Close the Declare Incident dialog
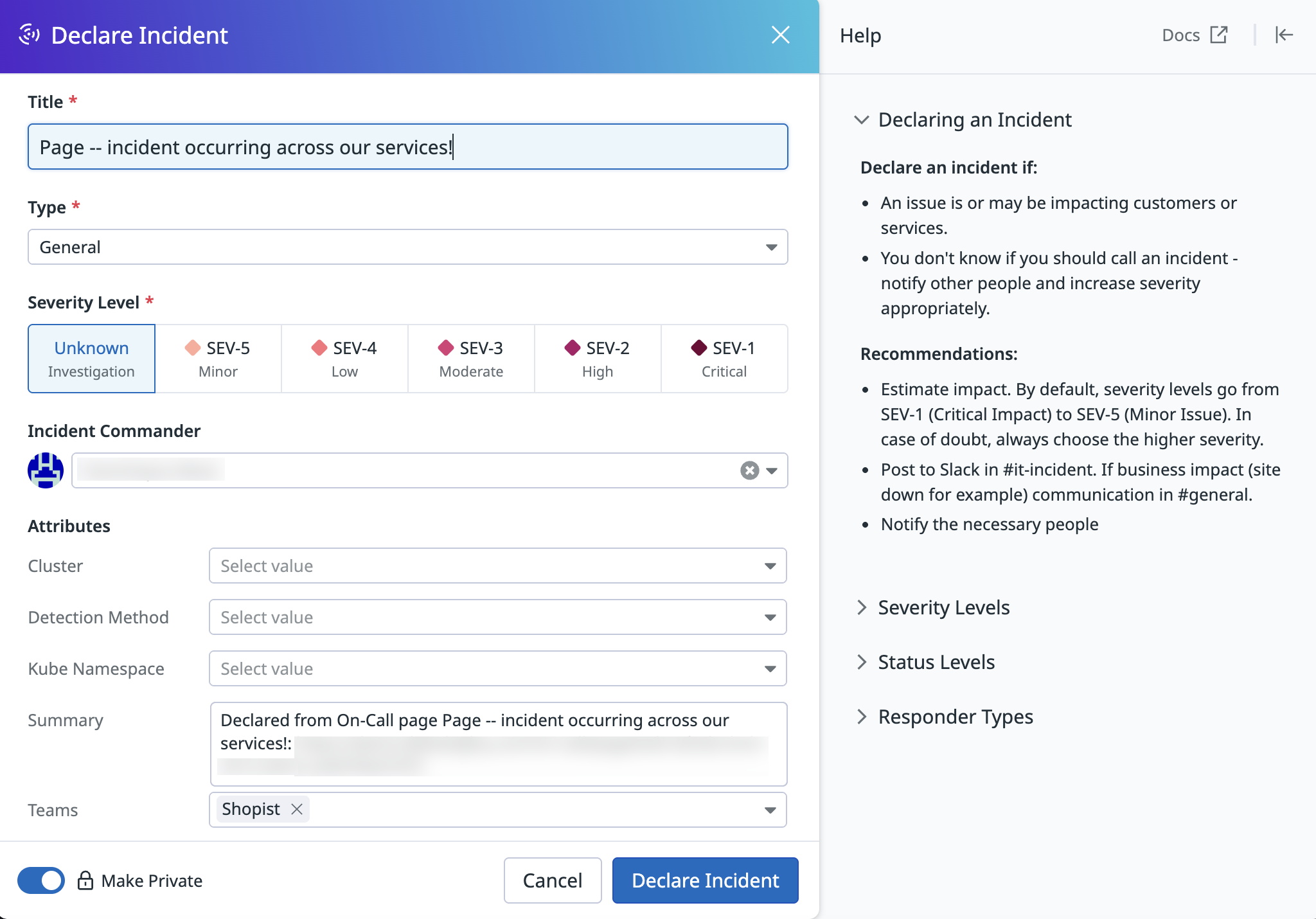The height and width of the screenshot is (919, 1316). click(780, 35)
